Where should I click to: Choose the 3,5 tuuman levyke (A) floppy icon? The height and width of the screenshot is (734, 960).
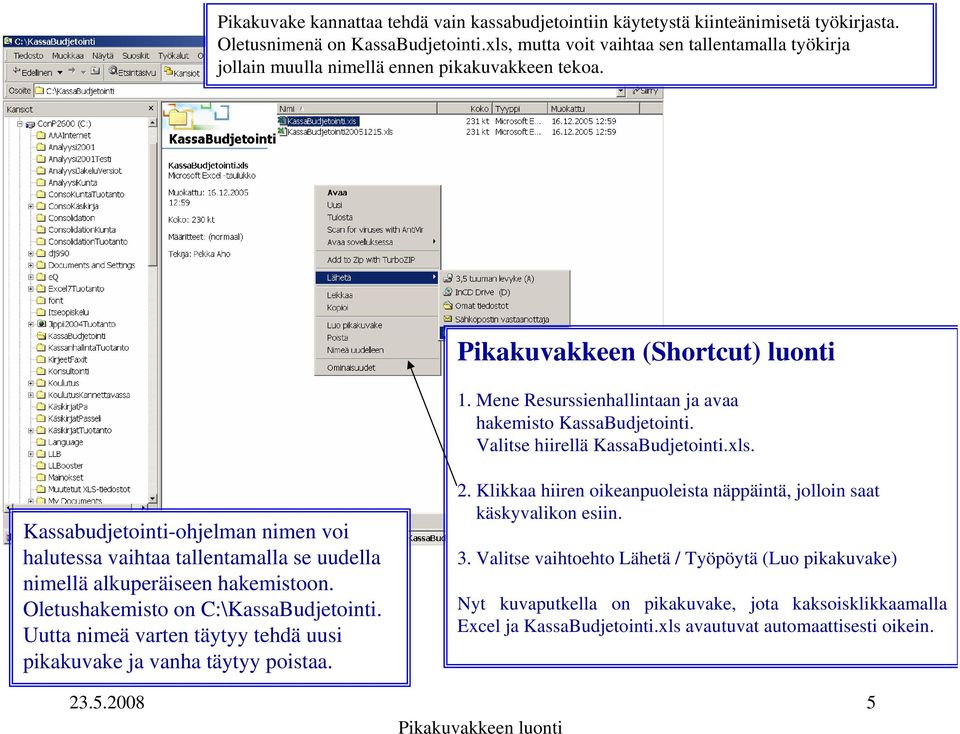(x=448, y=279)
